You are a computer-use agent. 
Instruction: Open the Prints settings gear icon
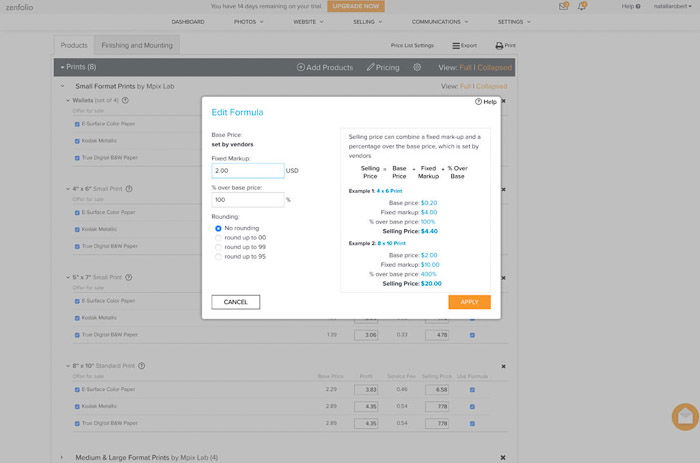click(x=417, y=67)
